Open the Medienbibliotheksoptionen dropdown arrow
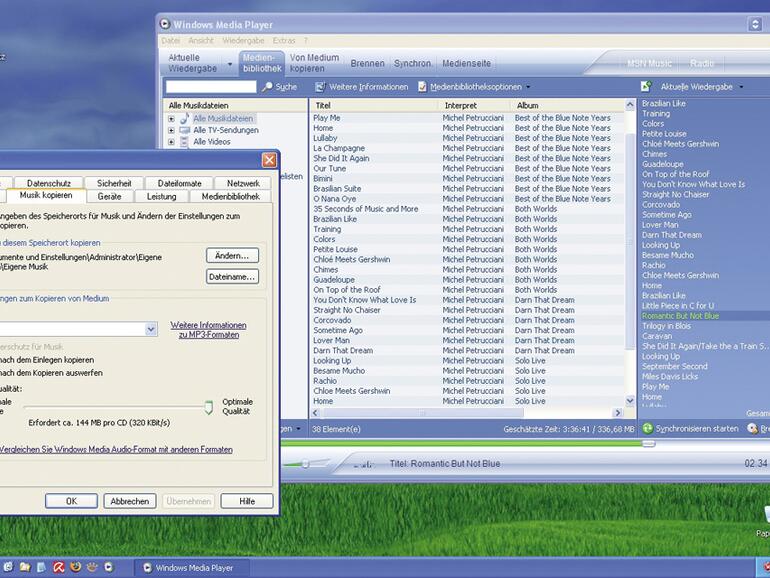This screenshot has width=770, height=578. point(528,87)
